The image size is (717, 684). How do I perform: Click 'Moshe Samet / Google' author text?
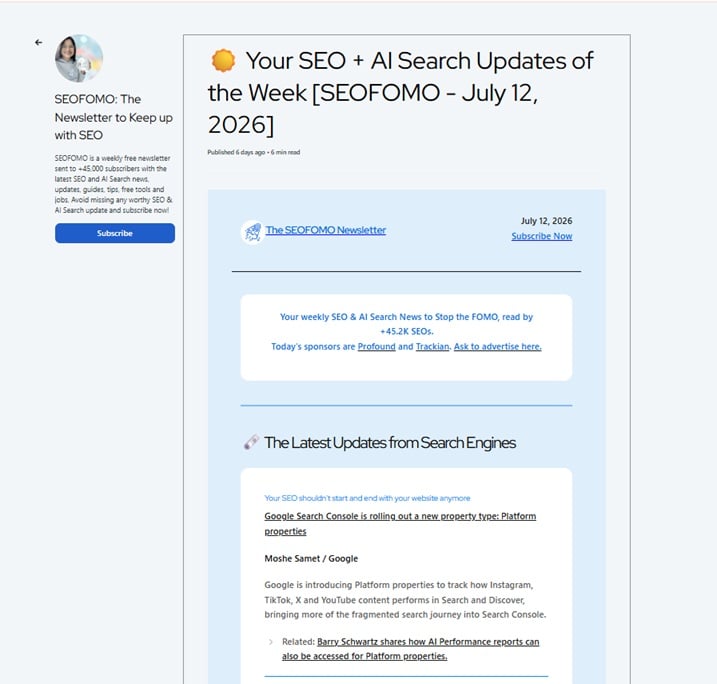(311, 558)
